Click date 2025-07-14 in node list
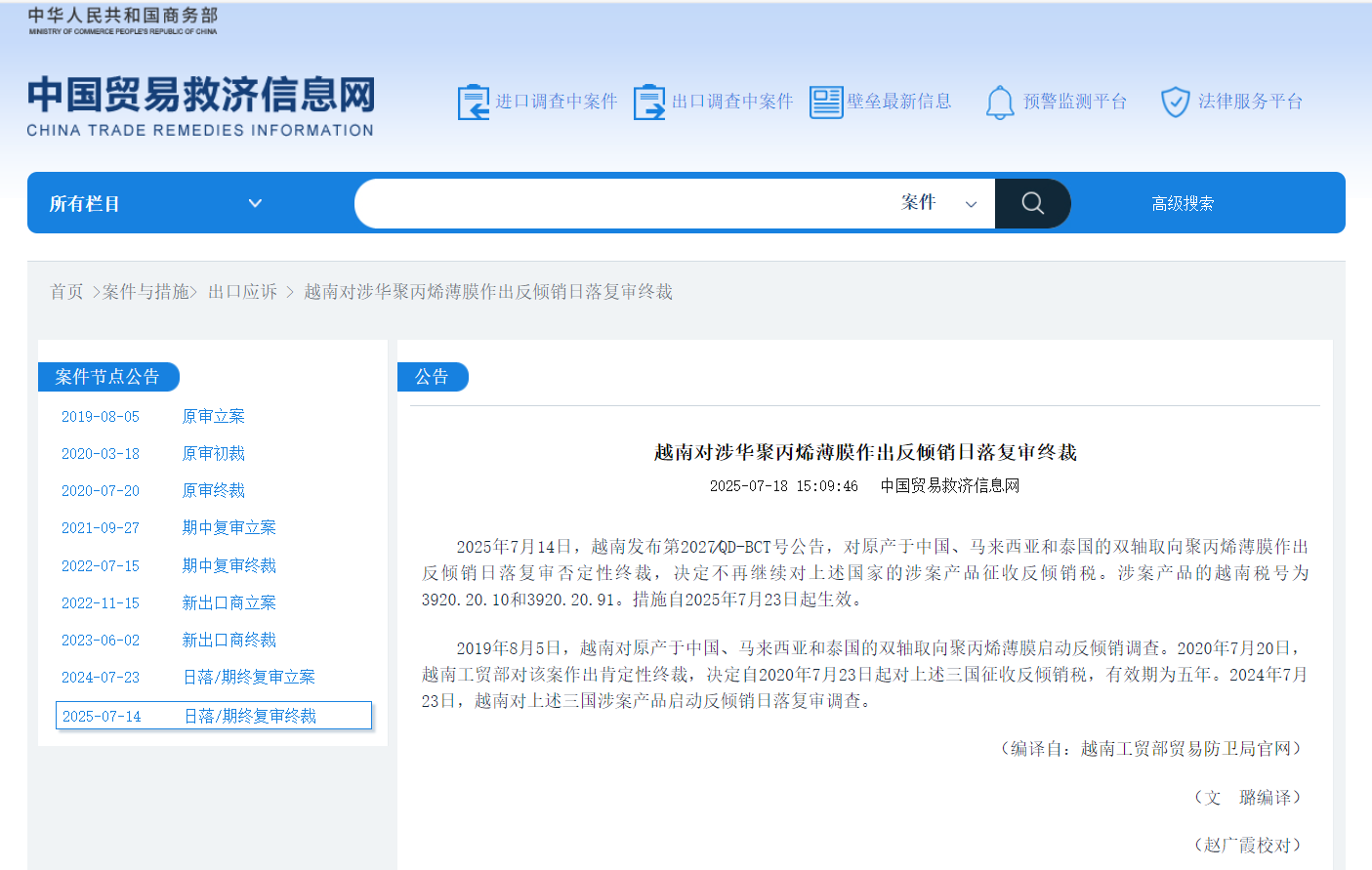This screenshot has height=870, width=1372. [102, 717]
